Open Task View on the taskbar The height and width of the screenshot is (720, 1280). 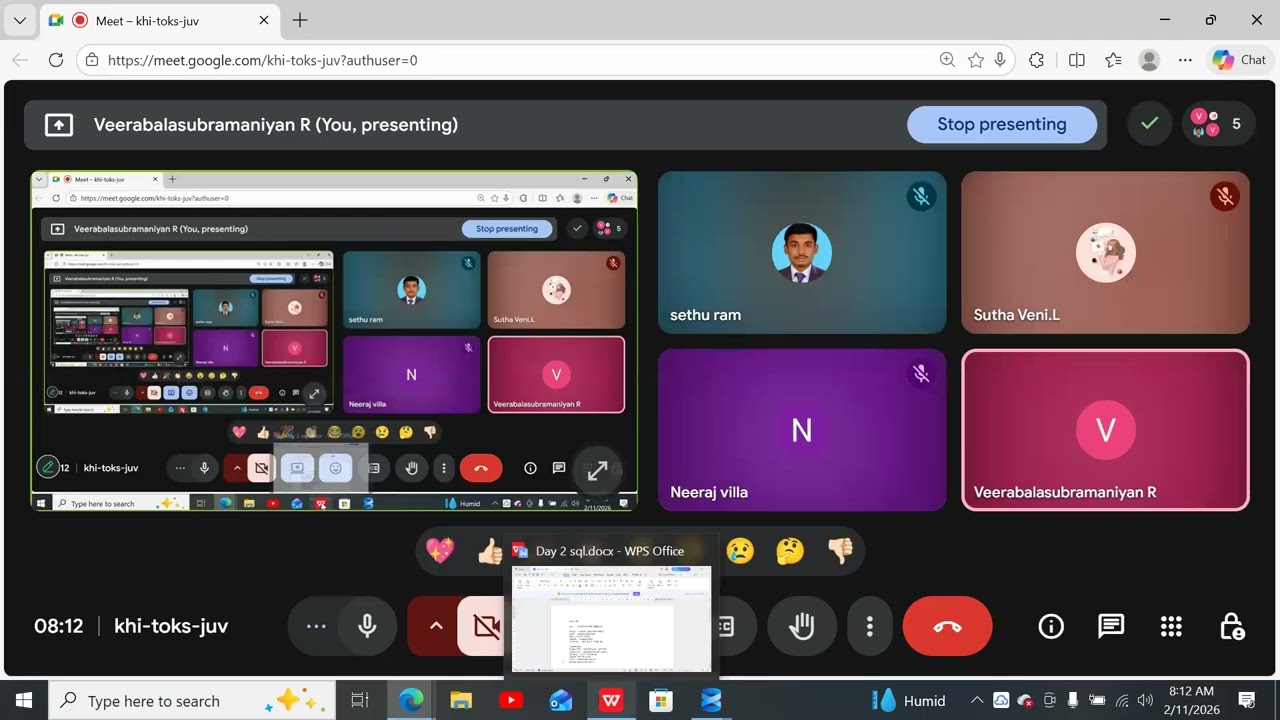click(360, 700)
